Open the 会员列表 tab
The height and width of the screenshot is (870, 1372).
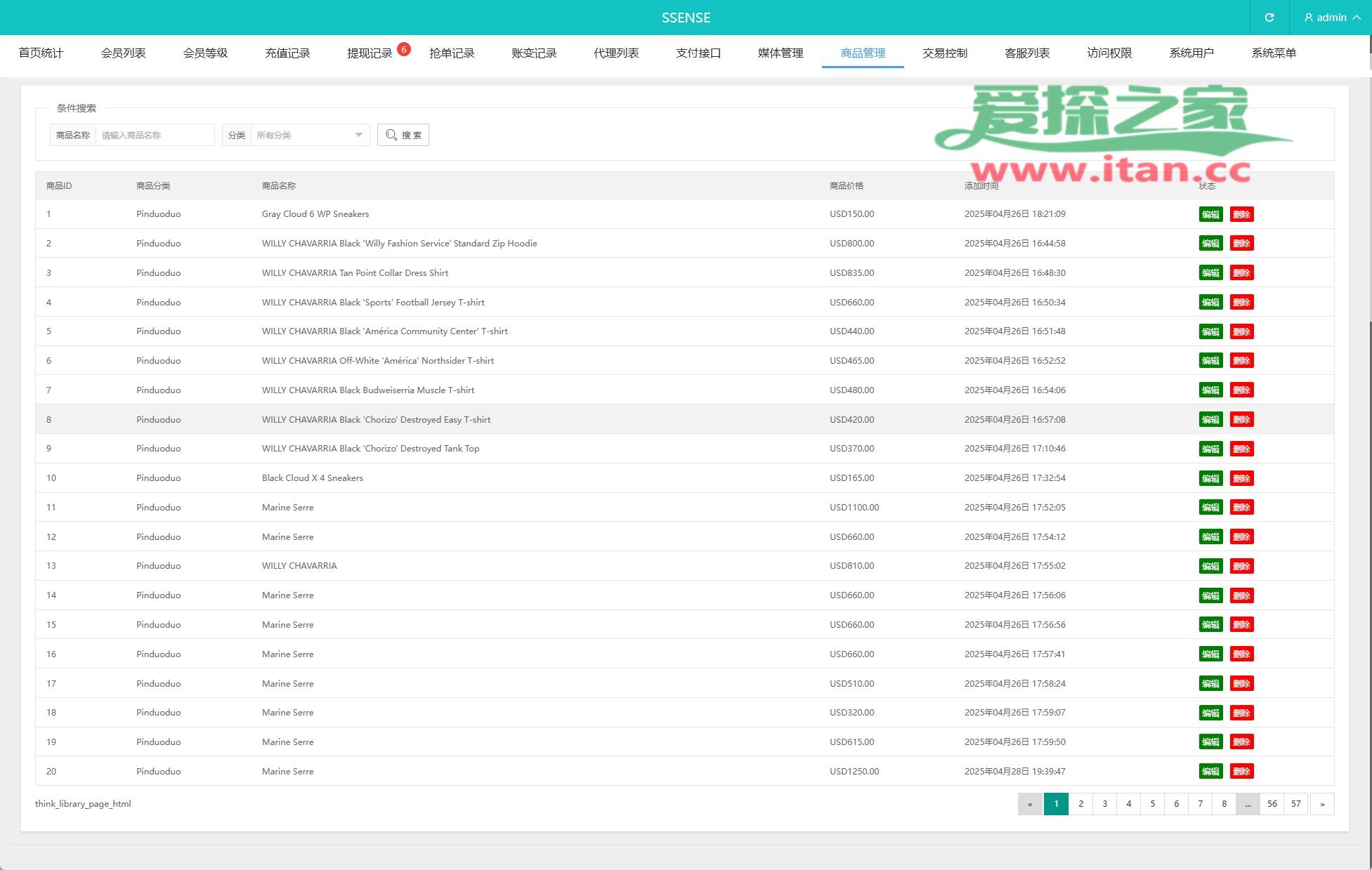tap(123, 53)
